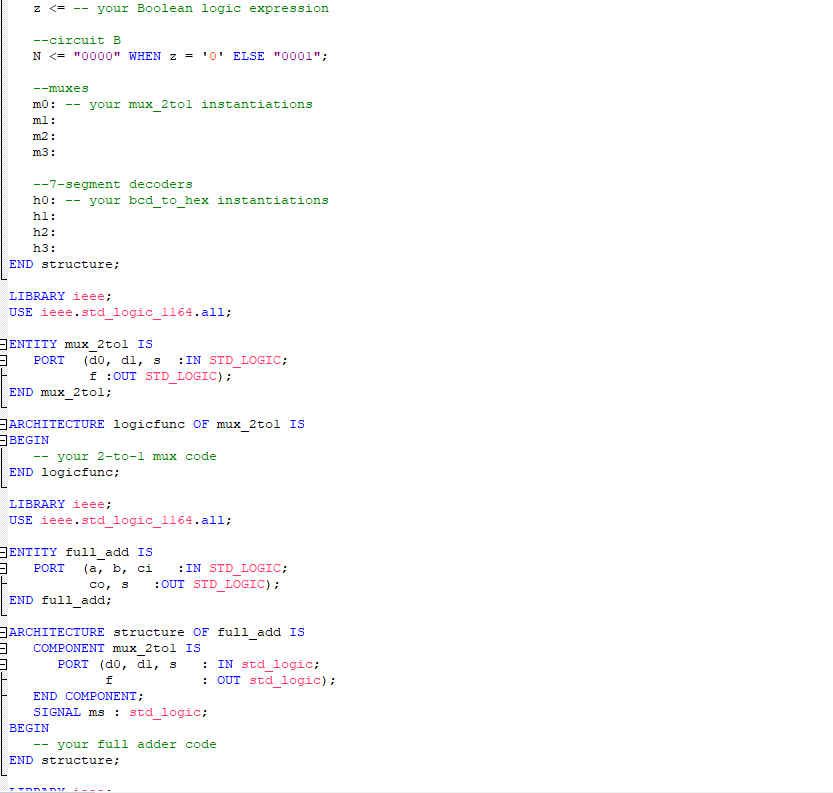
Task: Click 'LIBRARY ieee;' above ENTITY full_add
Action: 60,504
